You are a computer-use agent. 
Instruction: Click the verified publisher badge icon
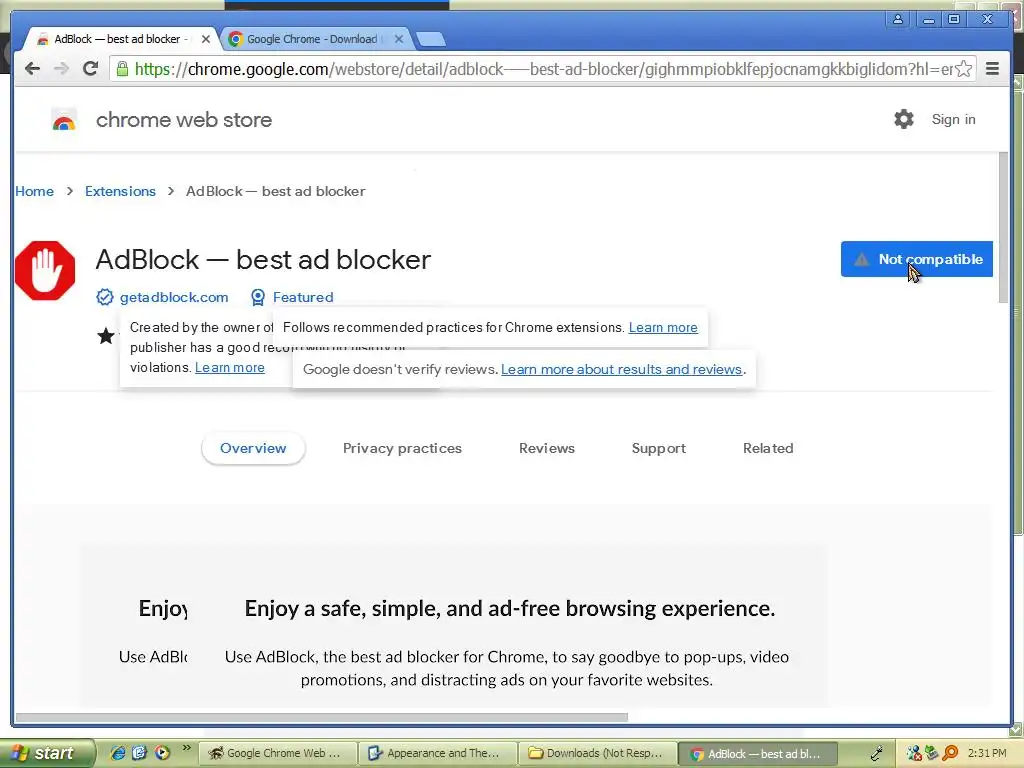point(104,297)
